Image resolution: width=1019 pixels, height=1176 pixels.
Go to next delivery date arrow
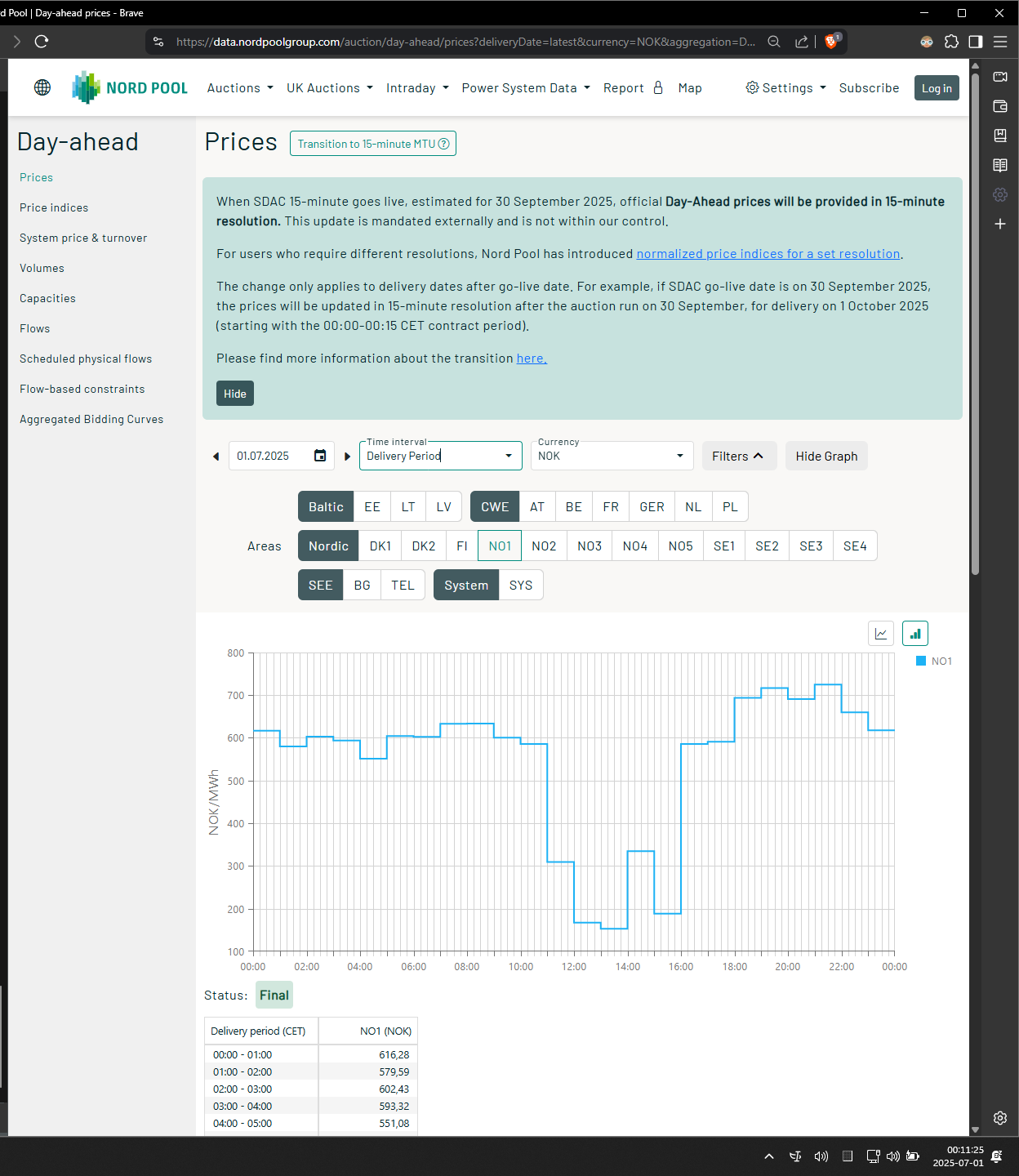coord(347,457)
